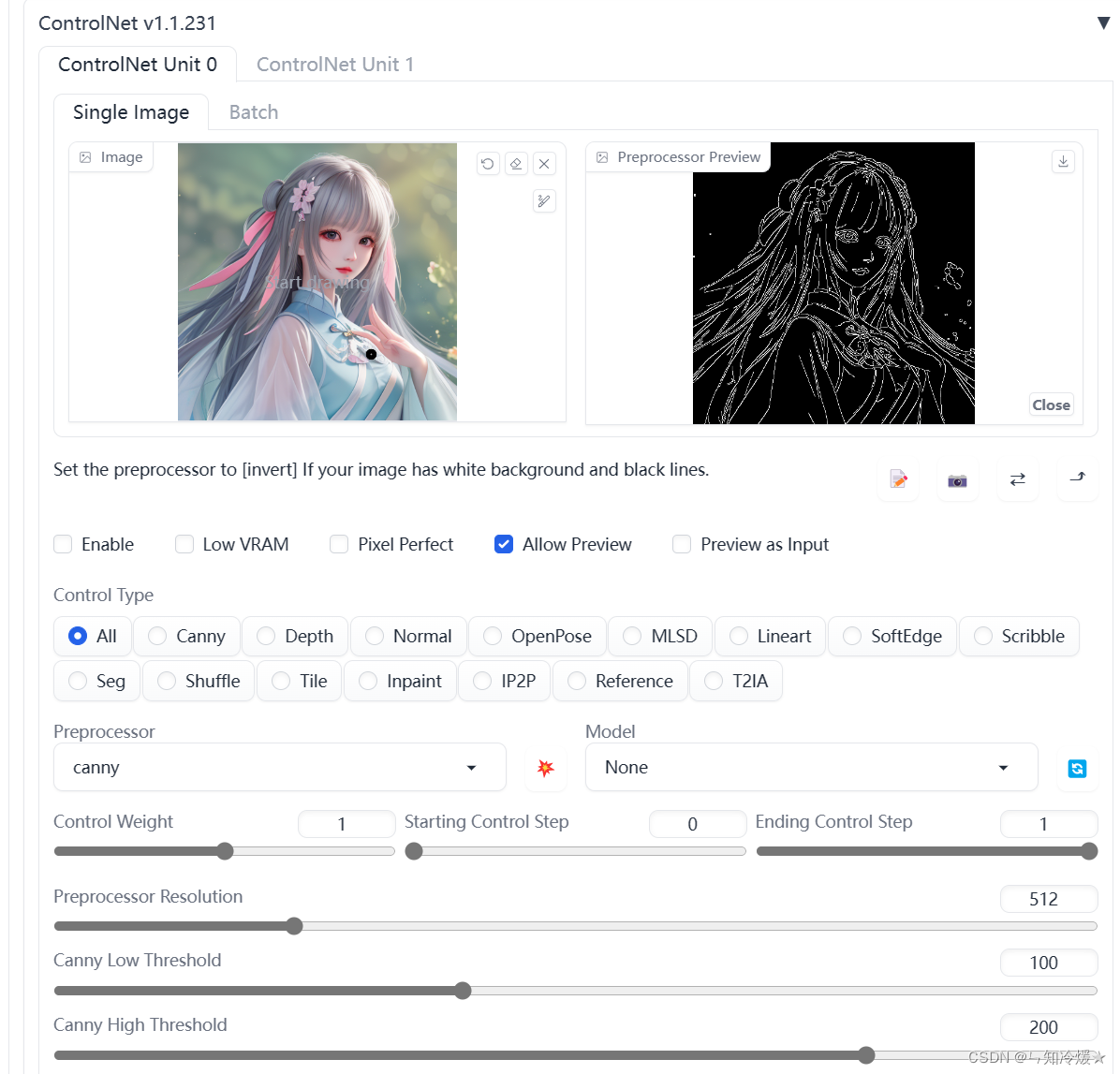The image size is (1120, 1074).
Task: Download the preprocessor preview image
Action: coord(1063,161)
